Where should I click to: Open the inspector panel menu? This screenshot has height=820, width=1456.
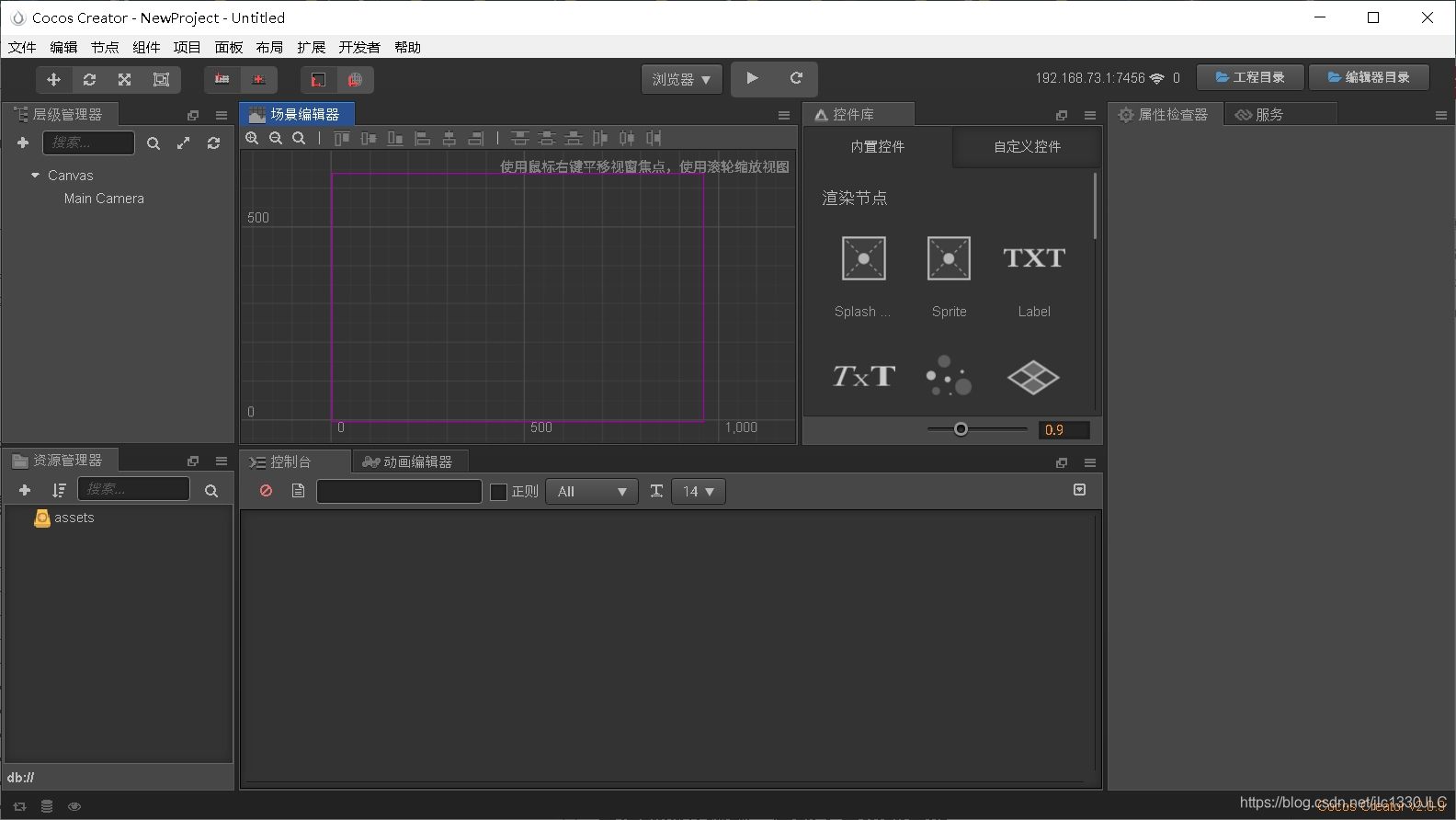click(x=1441, y=115)
